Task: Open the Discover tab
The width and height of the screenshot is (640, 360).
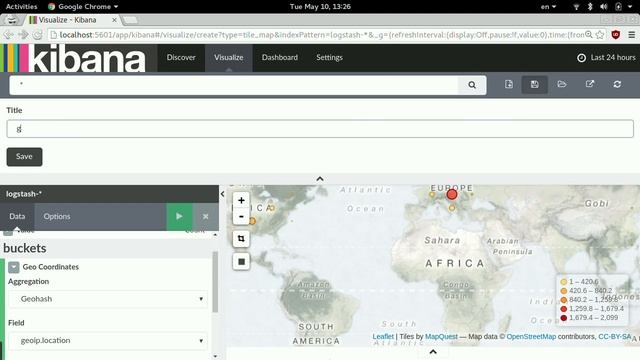Action: [x=181, y=58]
